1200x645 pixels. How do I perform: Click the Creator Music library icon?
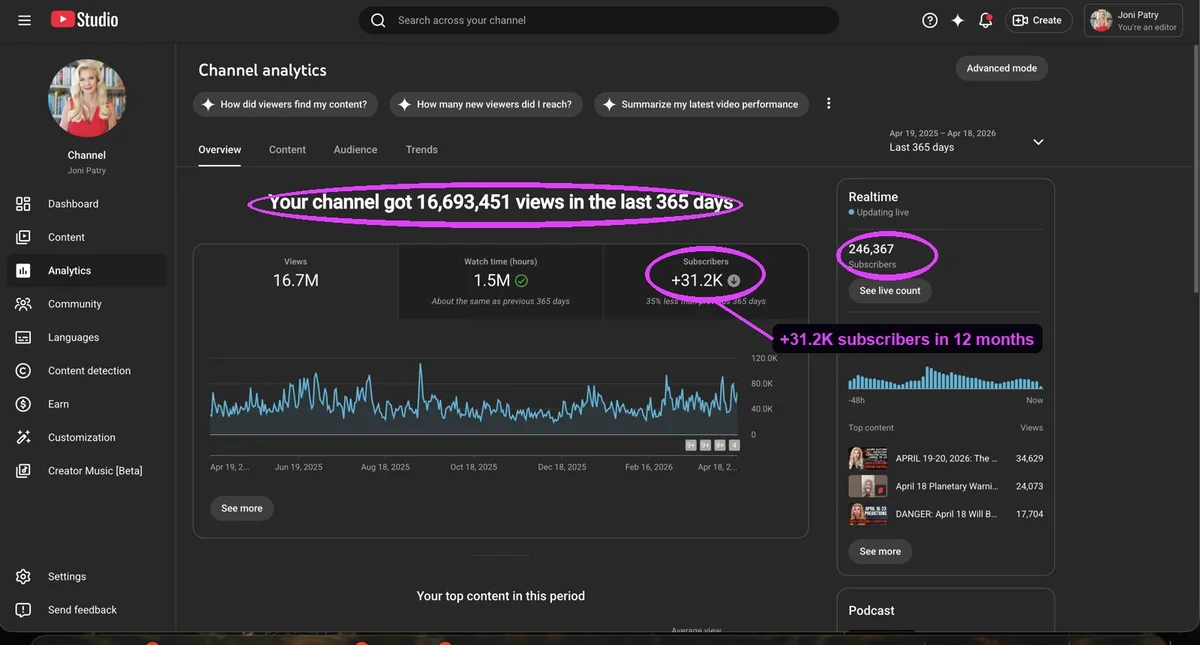click(24, 471)
